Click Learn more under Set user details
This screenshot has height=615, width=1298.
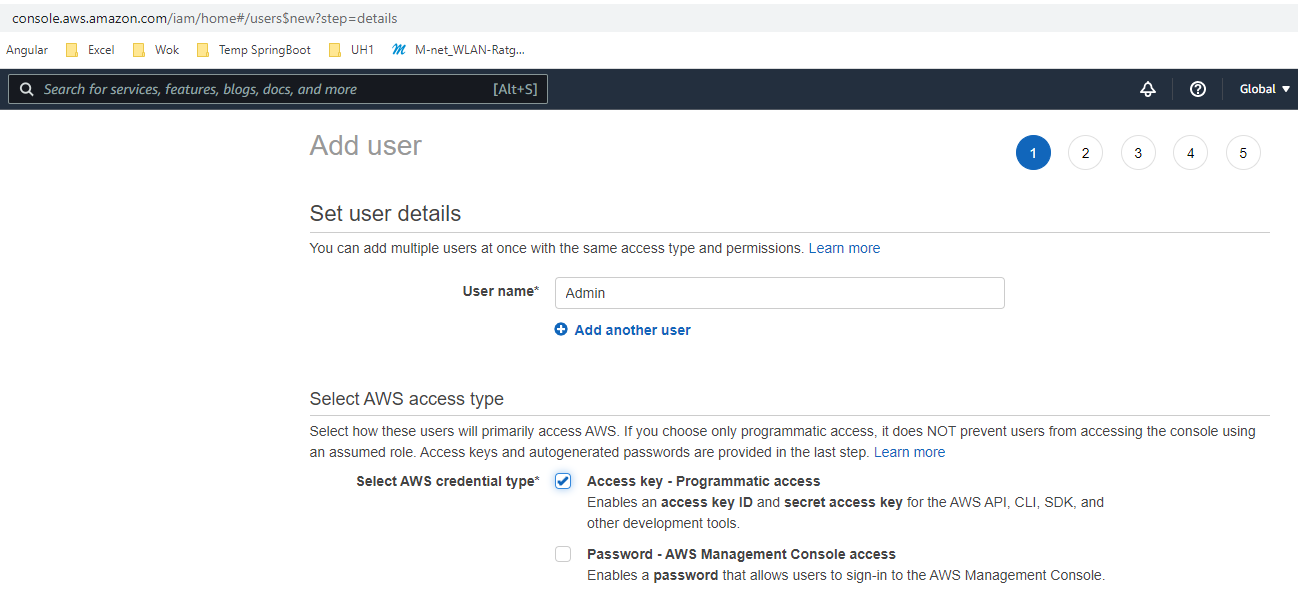coord(844,248)
